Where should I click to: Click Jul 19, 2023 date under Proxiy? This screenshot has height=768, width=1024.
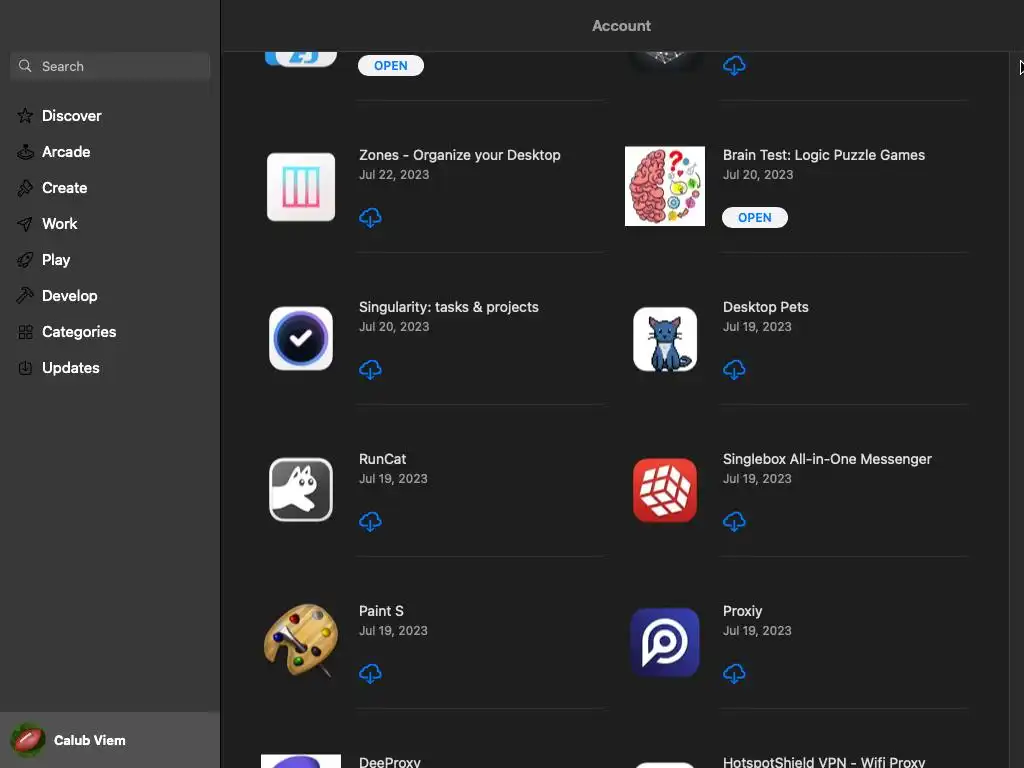[757, 631]
